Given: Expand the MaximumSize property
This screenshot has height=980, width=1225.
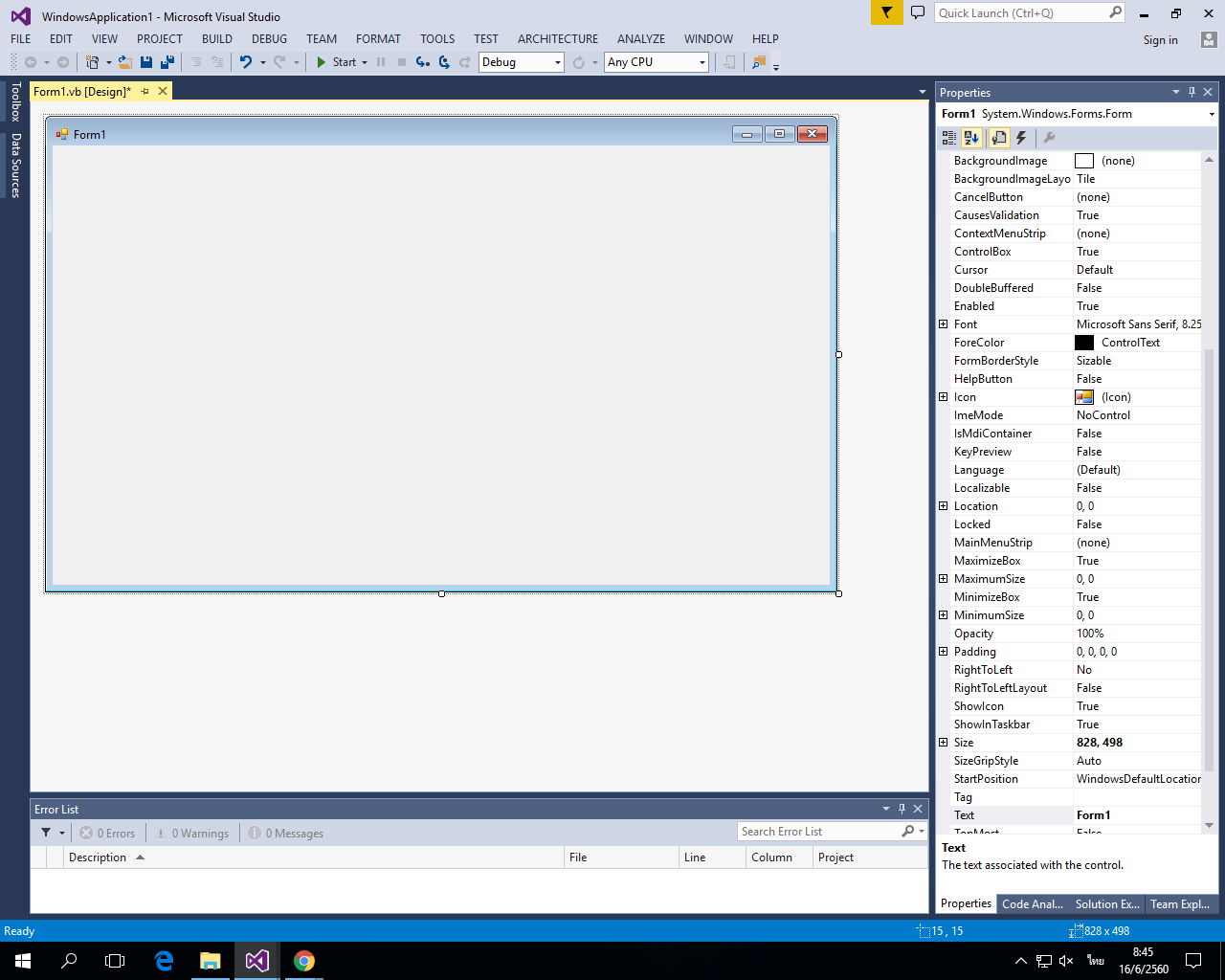Looking at the screenshot, I should tap(944, 579).
